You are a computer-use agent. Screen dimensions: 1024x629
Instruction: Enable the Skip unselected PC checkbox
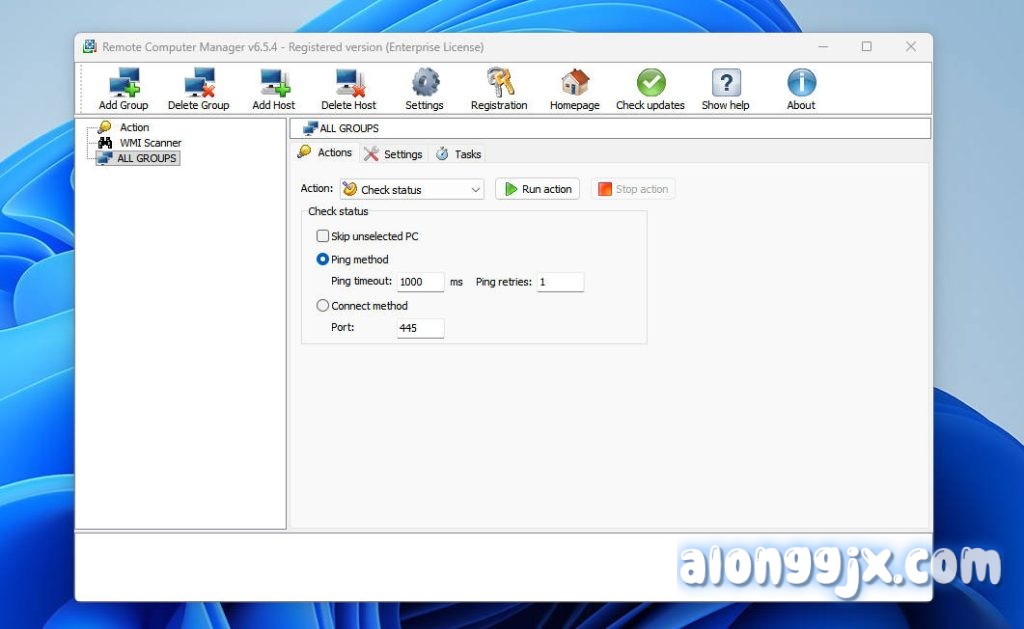pos(323,236)
